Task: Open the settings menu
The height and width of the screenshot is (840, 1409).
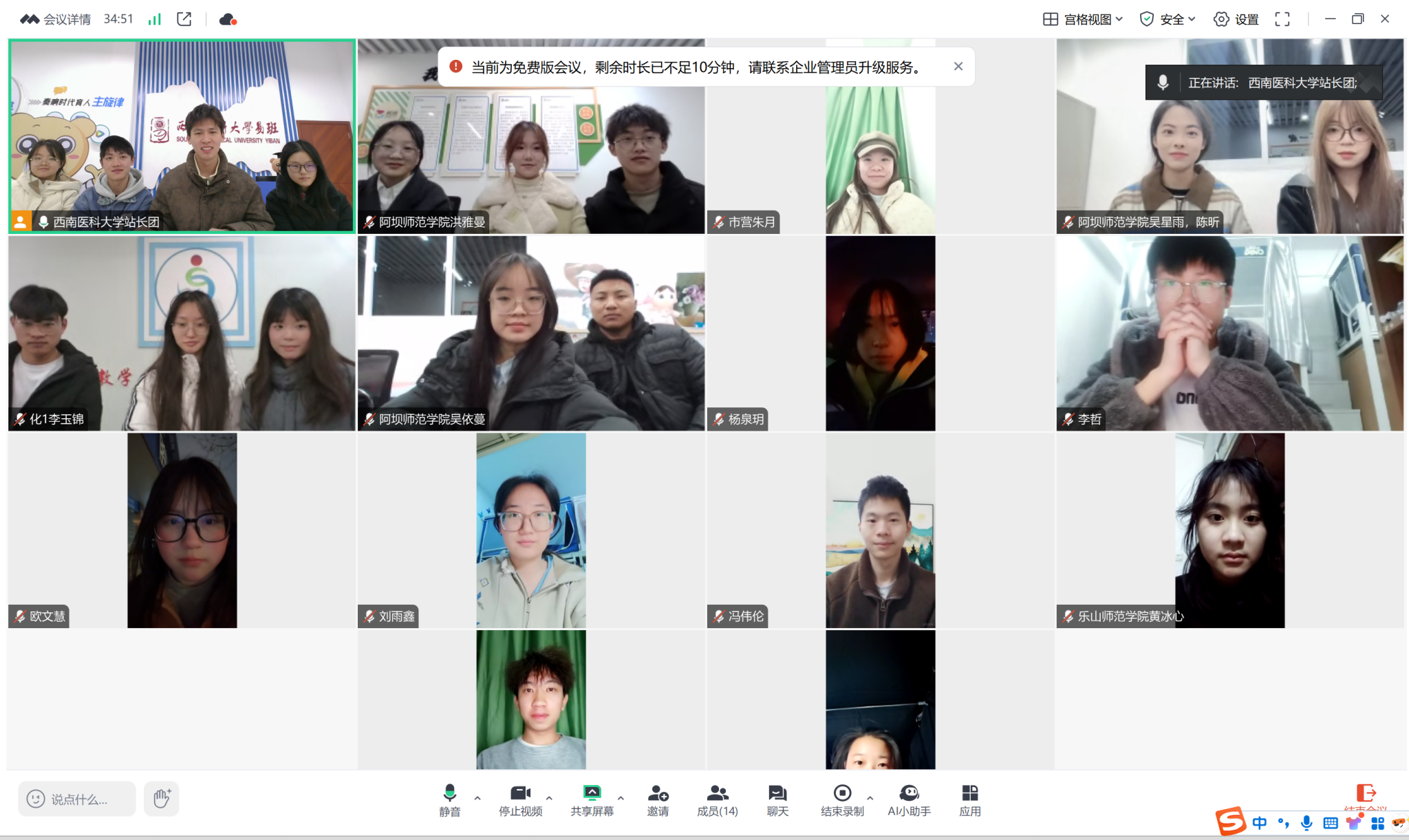Action: pyautogui.click(x=1236, y=19)
